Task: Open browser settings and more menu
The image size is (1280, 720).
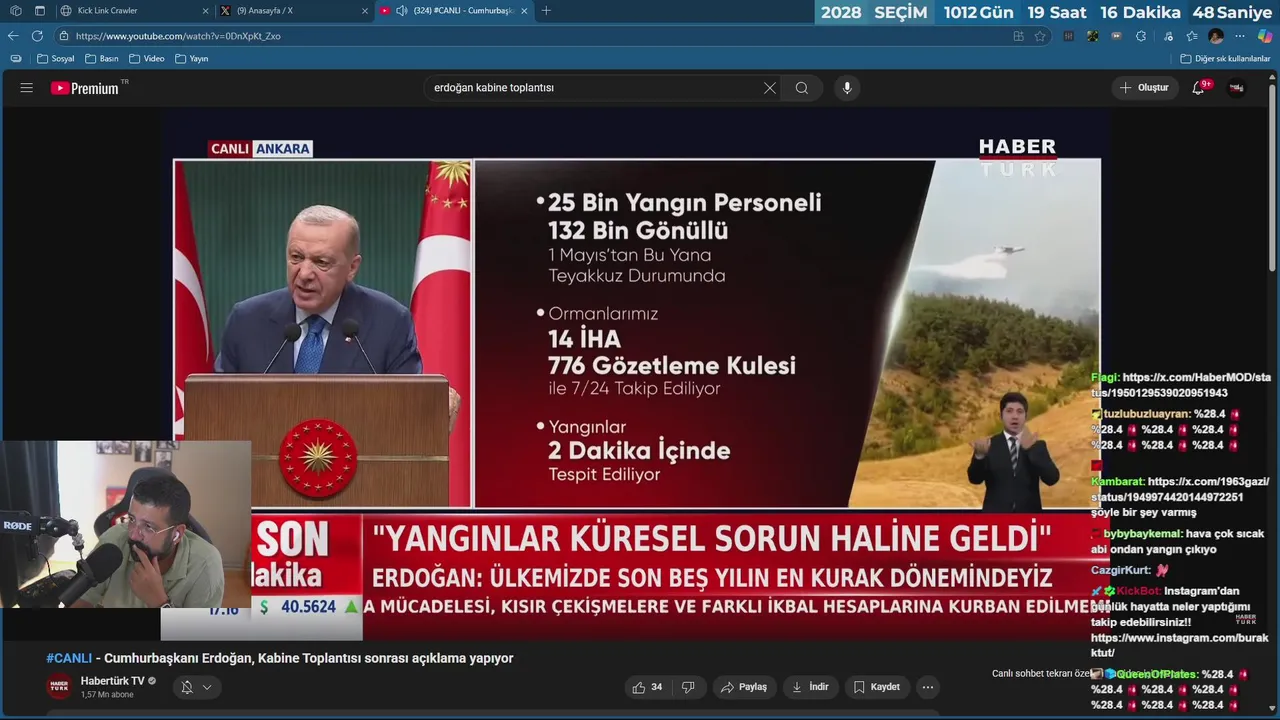Action: pyautogui.click(x=1240, y=36)
